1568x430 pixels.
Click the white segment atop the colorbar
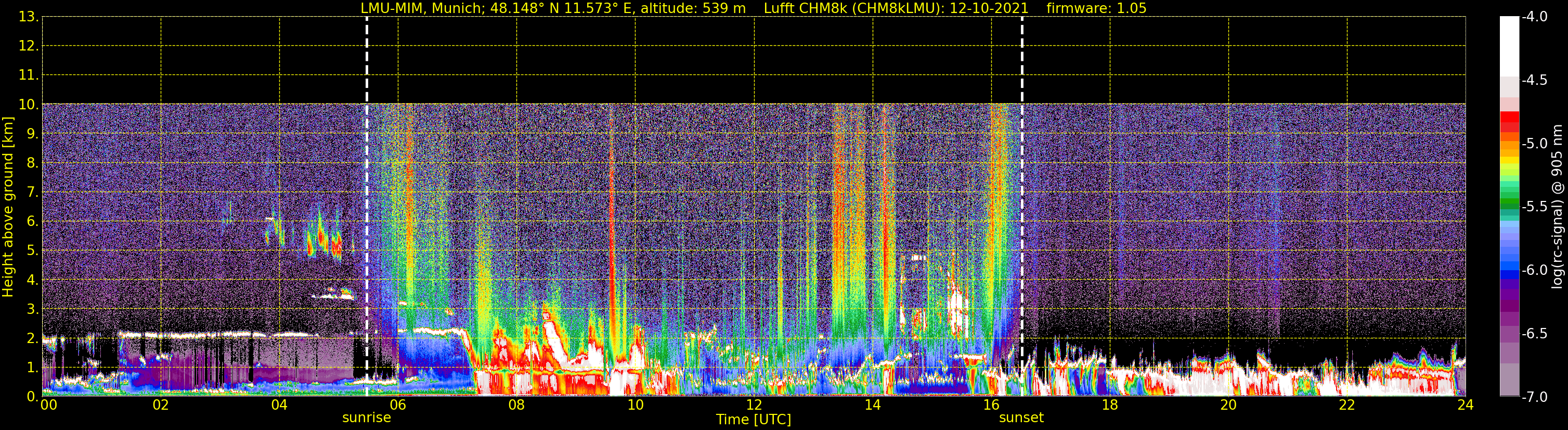(x=1509, y=46)
